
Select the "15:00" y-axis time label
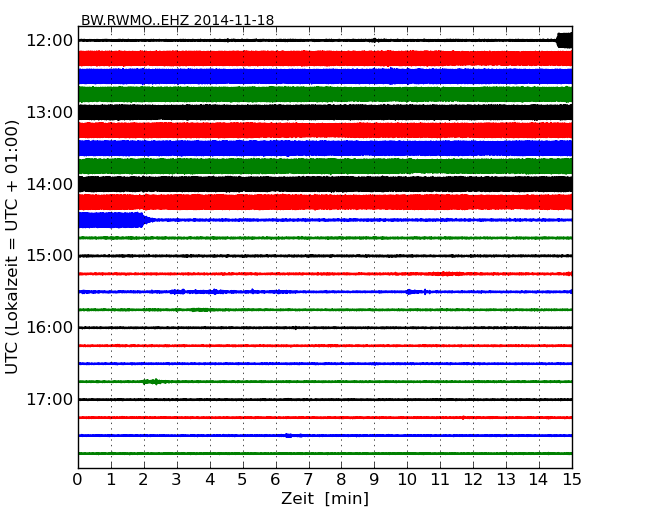tap(49, 256)
